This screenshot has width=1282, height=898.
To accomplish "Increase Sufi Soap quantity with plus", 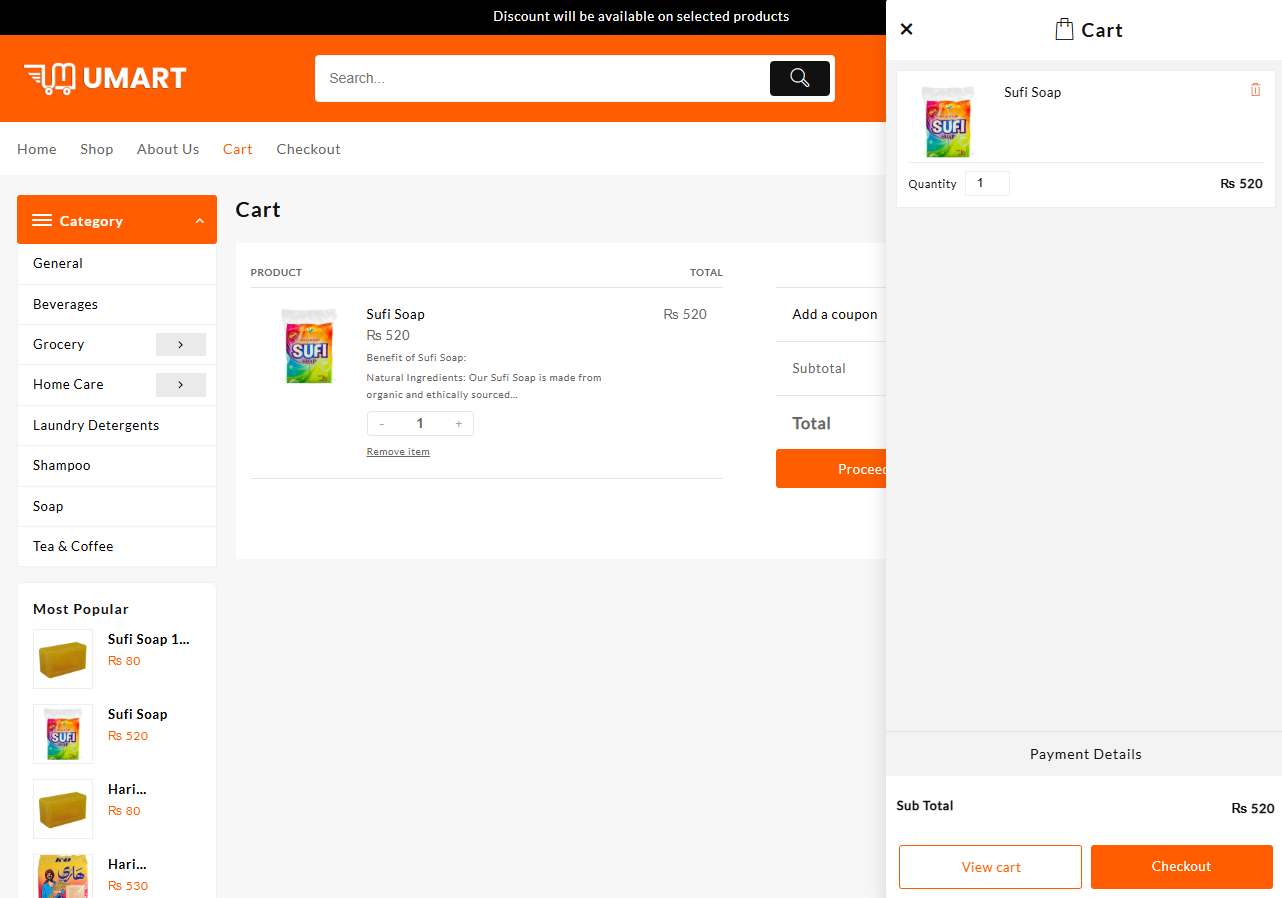I will 459,424.
